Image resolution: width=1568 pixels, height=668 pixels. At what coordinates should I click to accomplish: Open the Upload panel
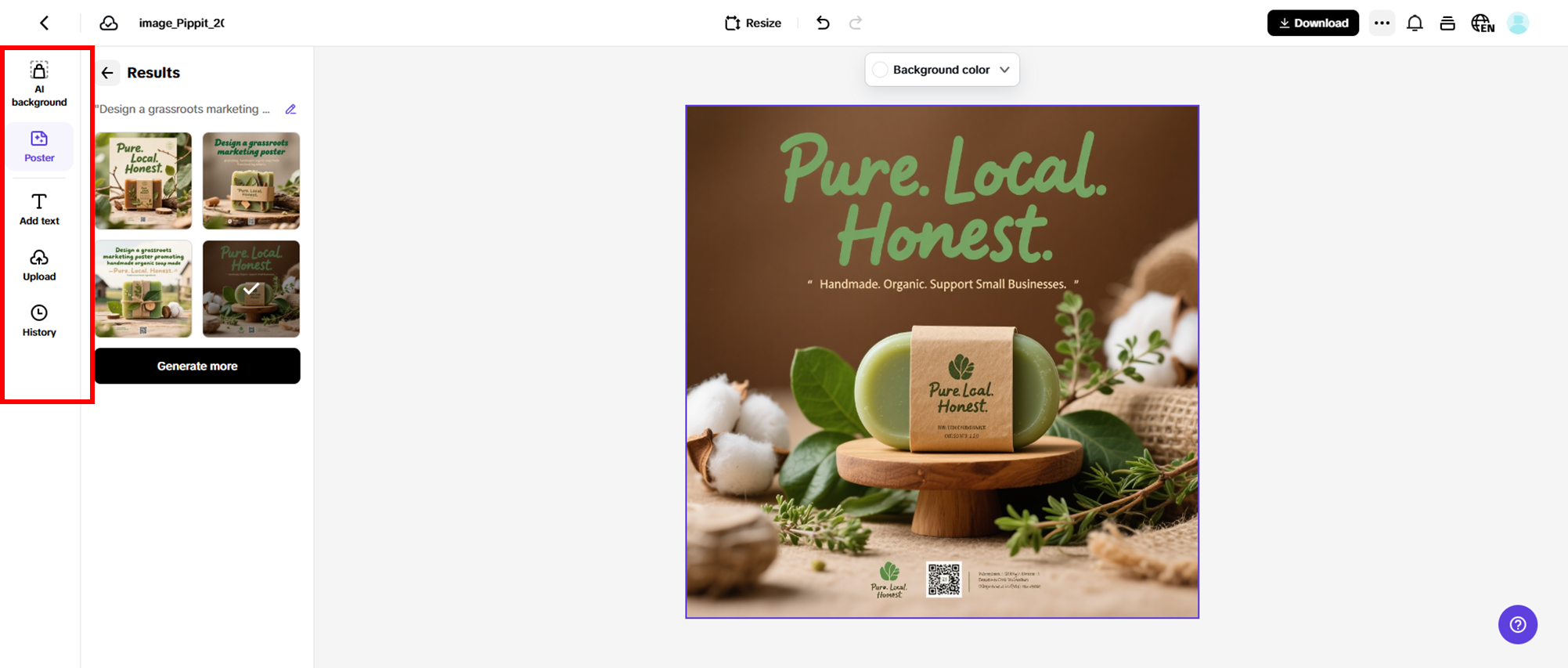(x=39, y=265)
